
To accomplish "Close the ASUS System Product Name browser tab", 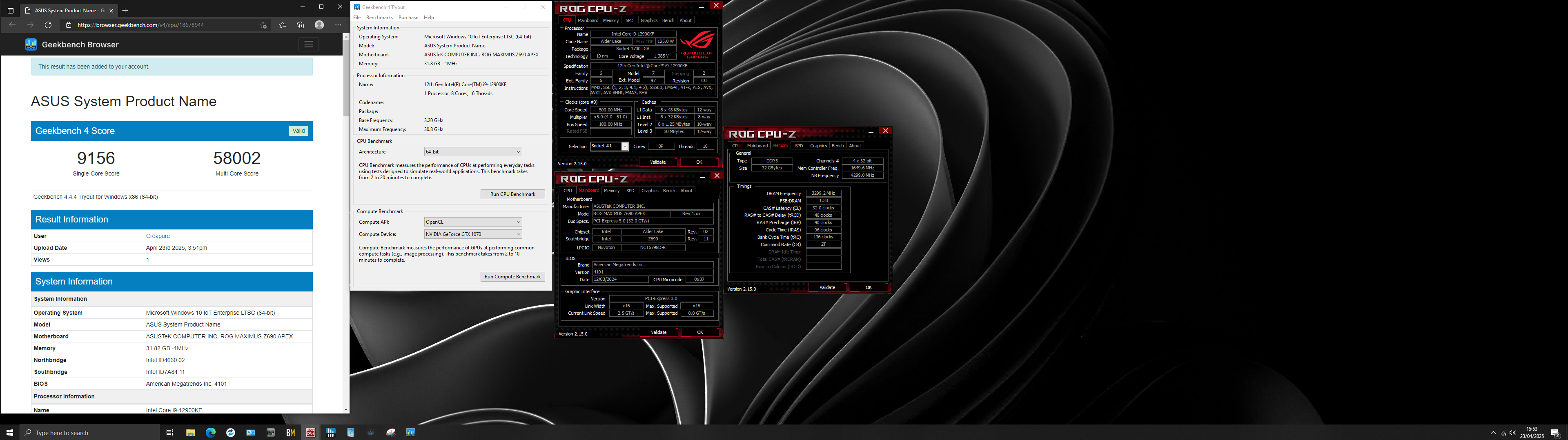I will point(111,10).
